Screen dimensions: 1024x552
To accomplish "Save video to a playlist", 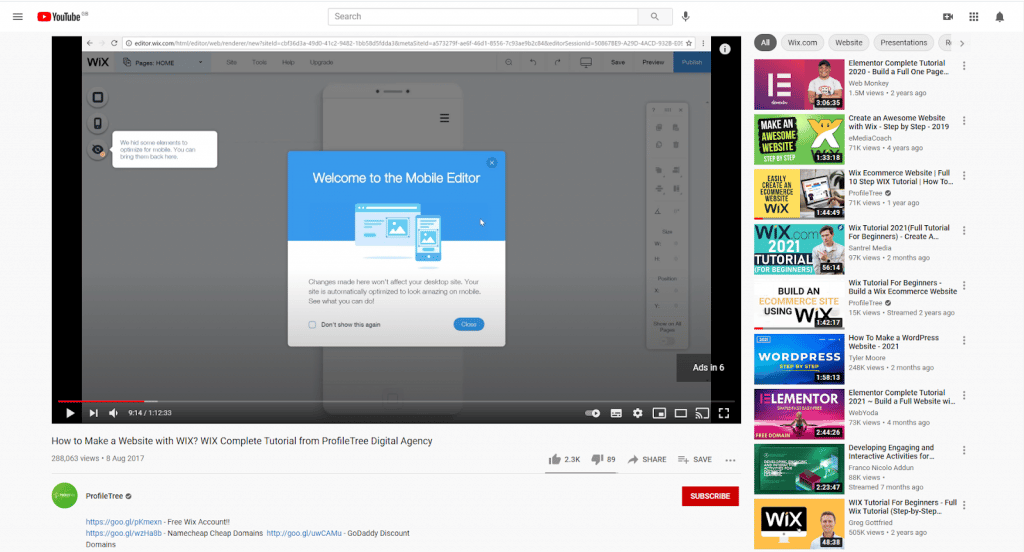I will point(695,459).
